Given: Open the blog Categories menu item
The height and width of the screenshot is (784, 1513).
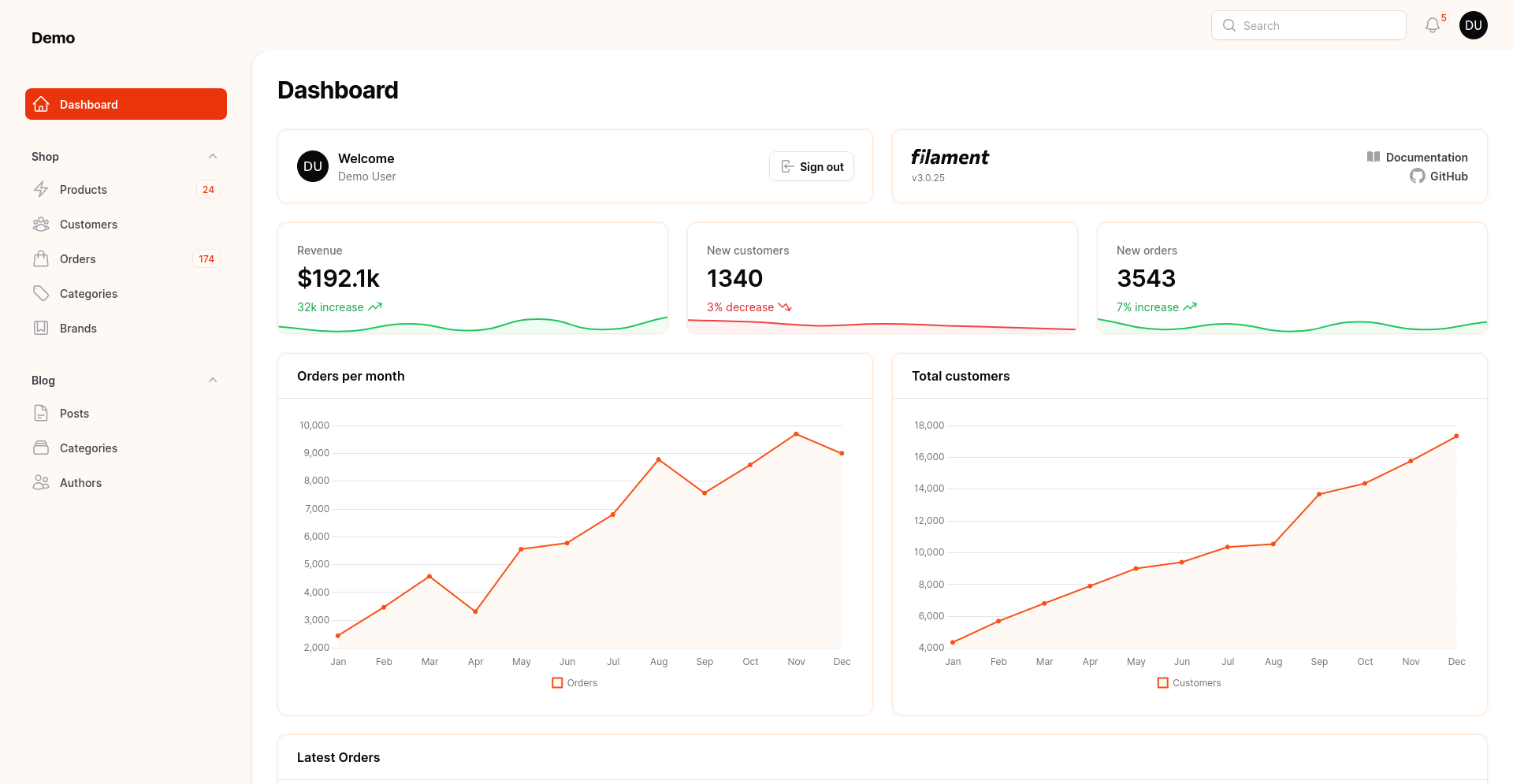Looking at the screenshot, I should pyautogui.click(x=88, y=448).
